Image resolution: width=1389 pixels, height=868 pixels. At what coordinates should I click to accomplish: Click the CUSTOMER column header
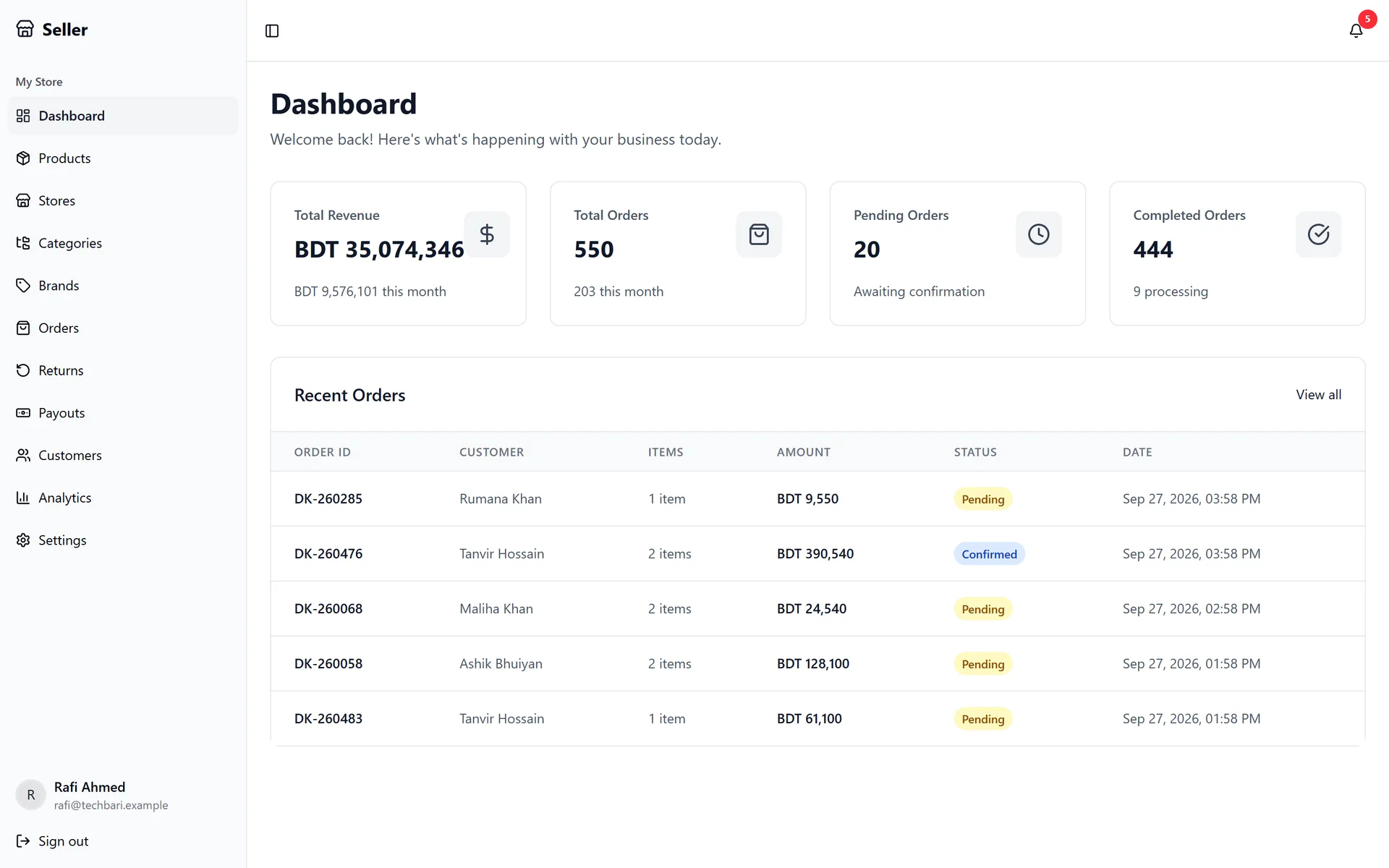(x=491, y=452)
